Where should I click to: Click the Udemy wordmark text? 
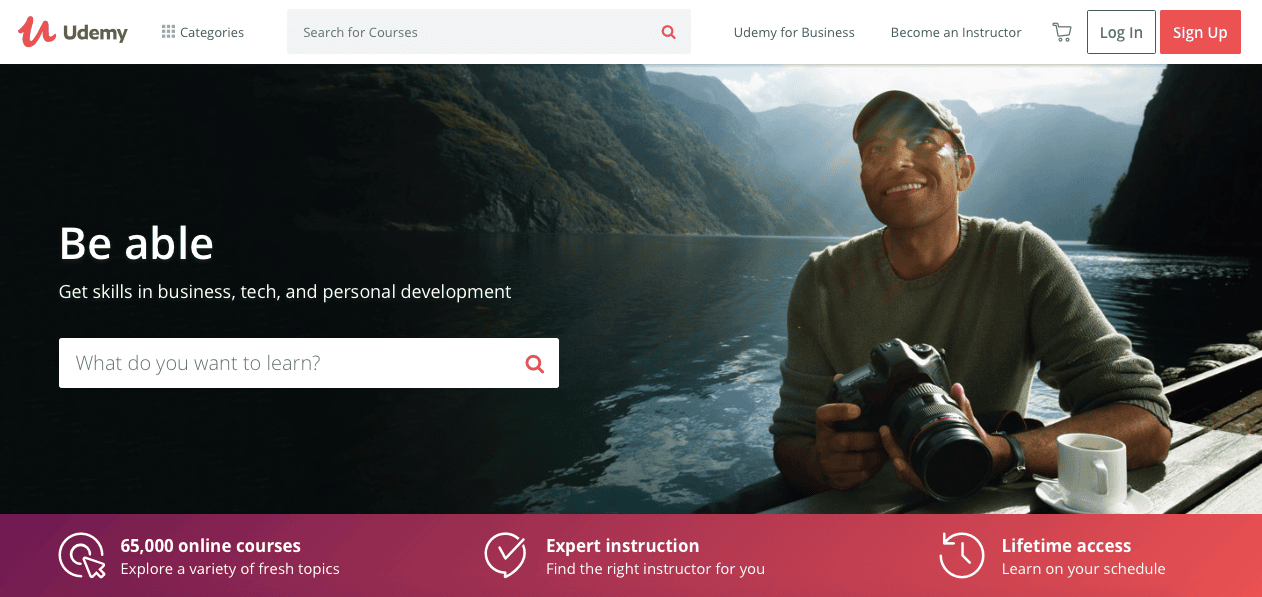click(95, 33)
